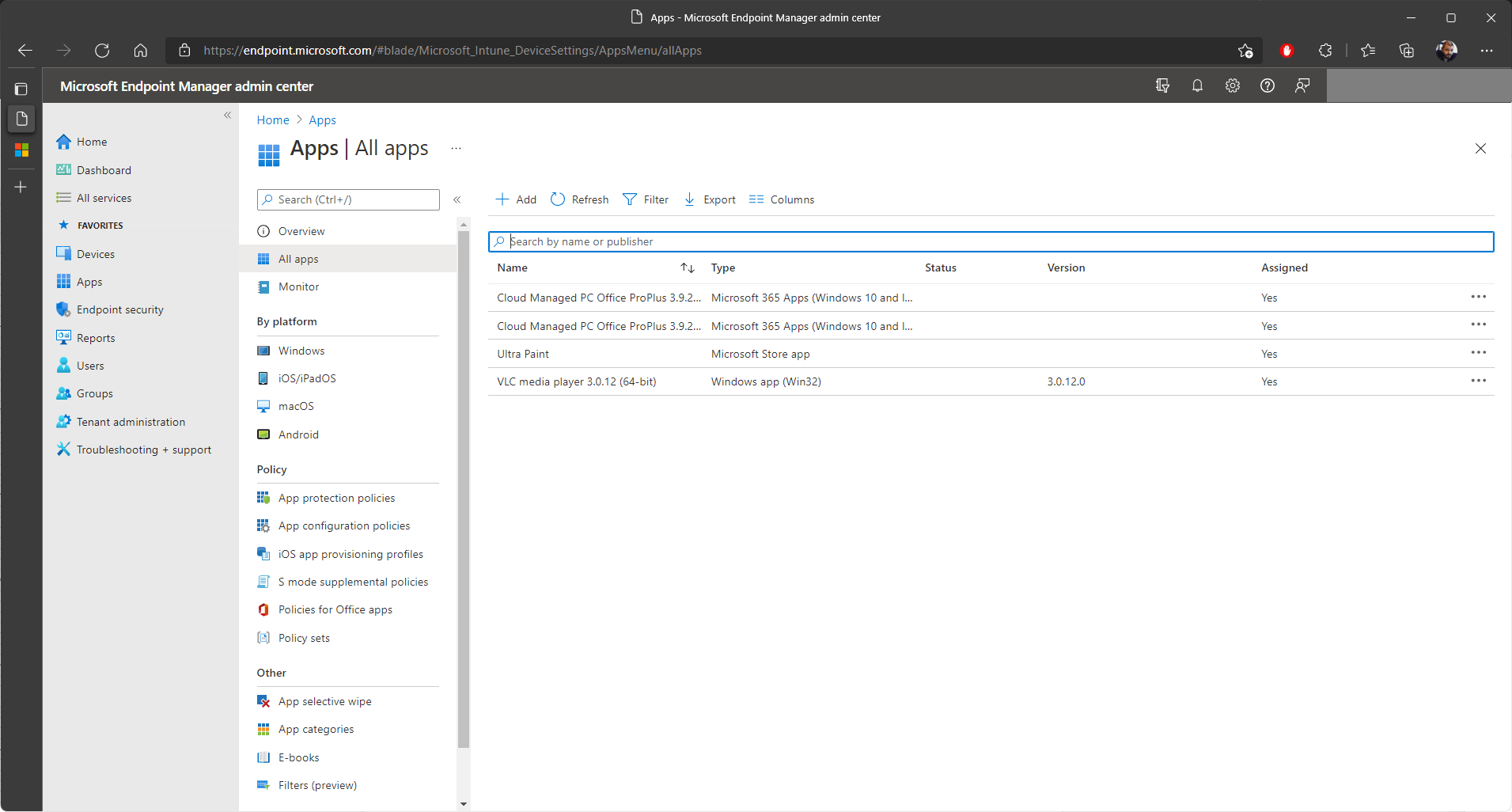Open context menu for Ultra Paint row

[x=1478, y=353]
